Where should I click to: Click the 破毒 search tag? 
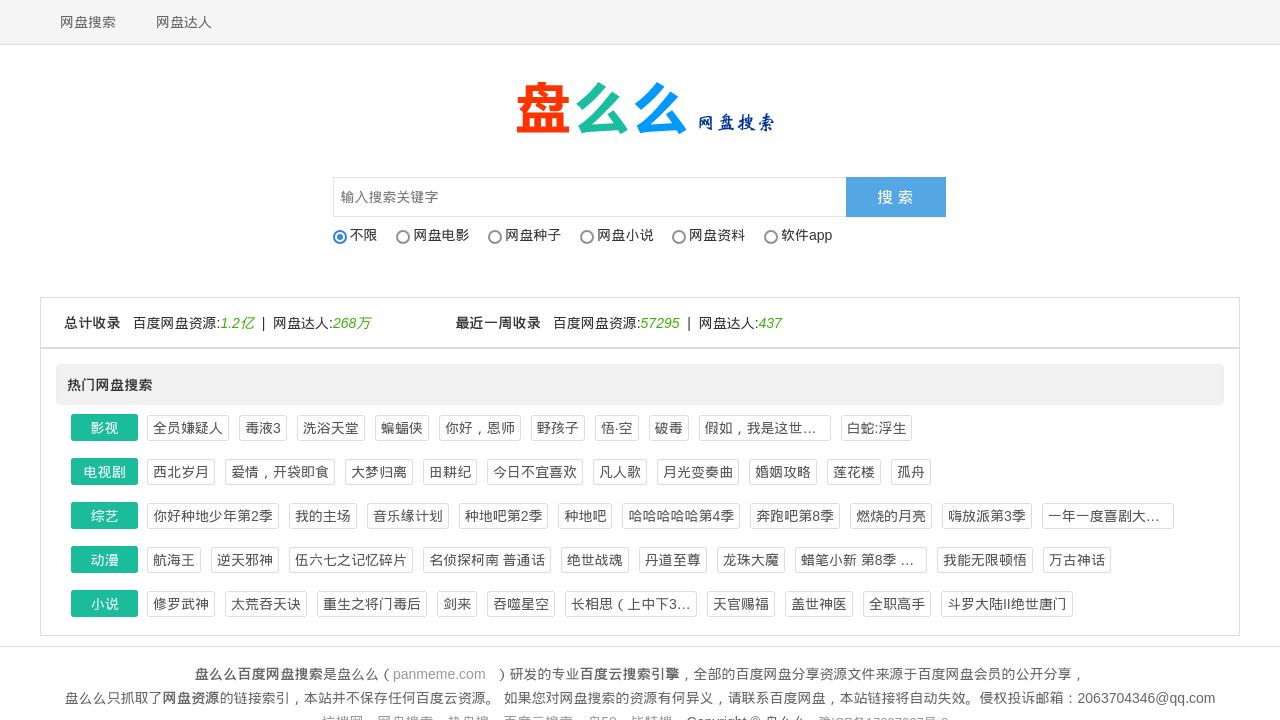pos(669,428)
